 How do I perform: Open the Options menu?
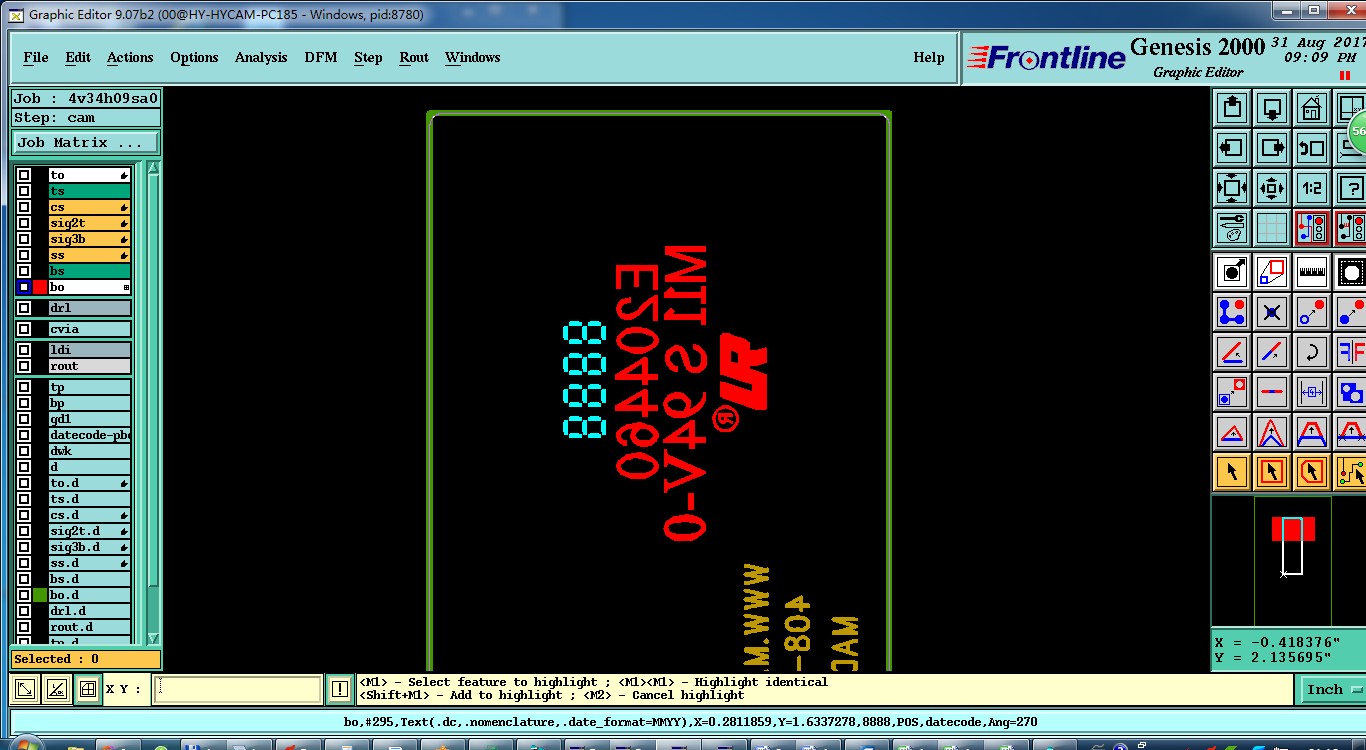click(x=194, y=57)
